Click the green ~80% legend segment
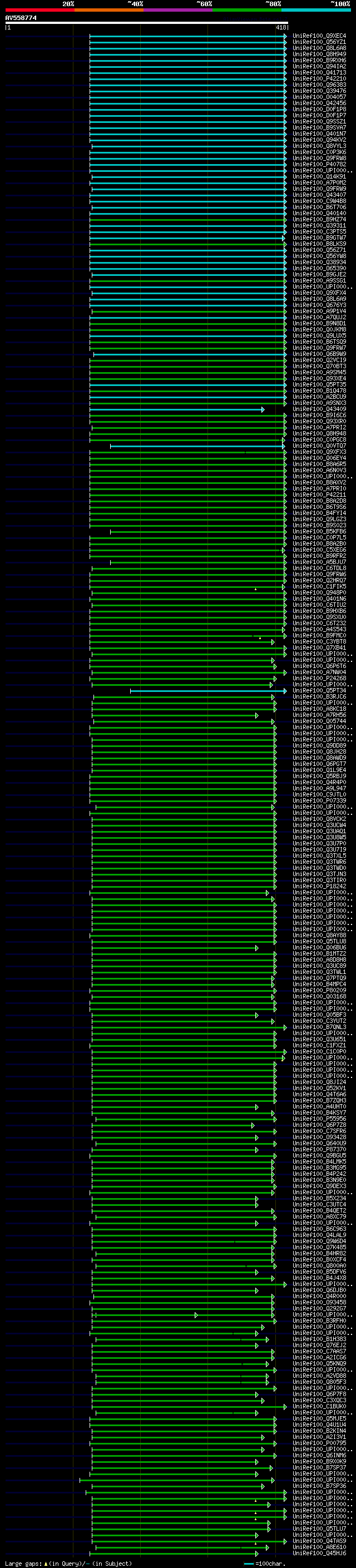Image resolution: width=356 pixels, height=1568 pixels. click(247, 10)
